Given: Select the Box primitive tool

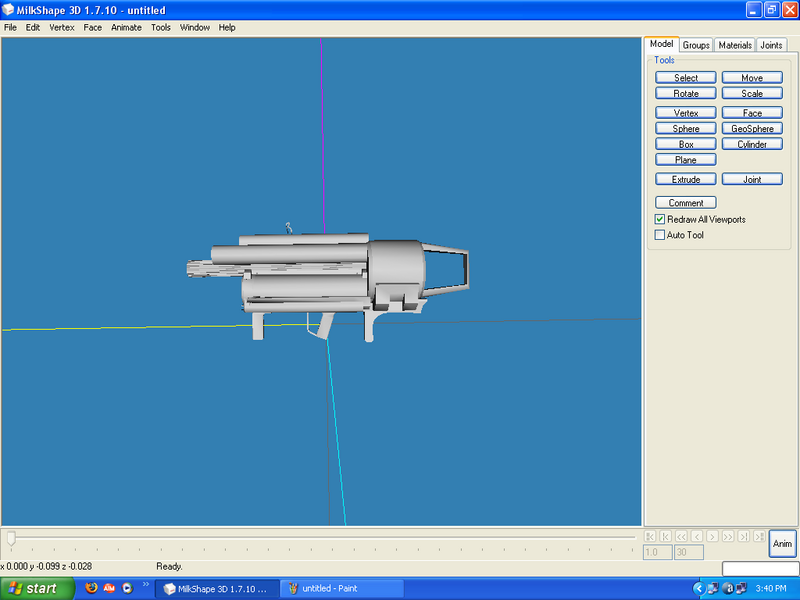Looking at the screenshot, I should [x=686, y=144].
